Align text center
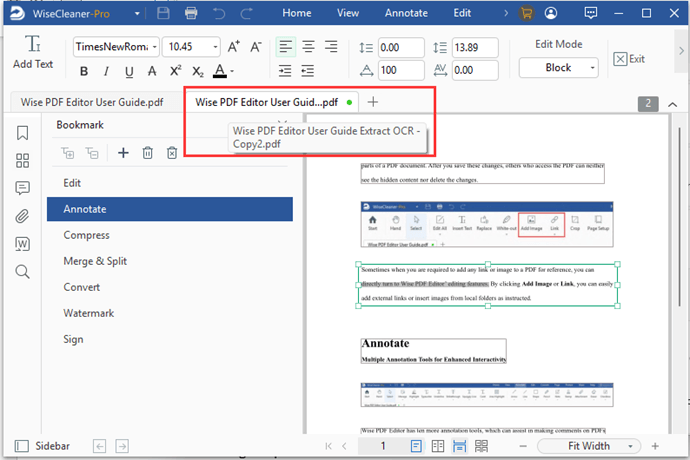Image resolution: width=690 pixels, height=460 pixels. [x=308, y=47]
